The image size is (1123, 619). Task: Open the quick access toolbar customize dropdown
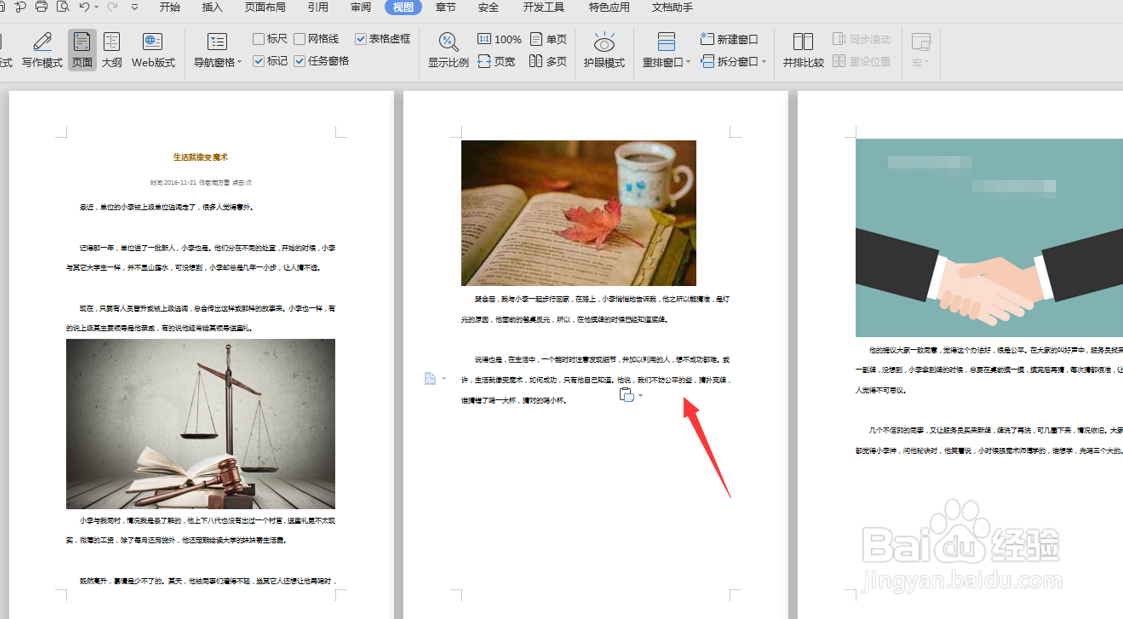click(135, 7)
